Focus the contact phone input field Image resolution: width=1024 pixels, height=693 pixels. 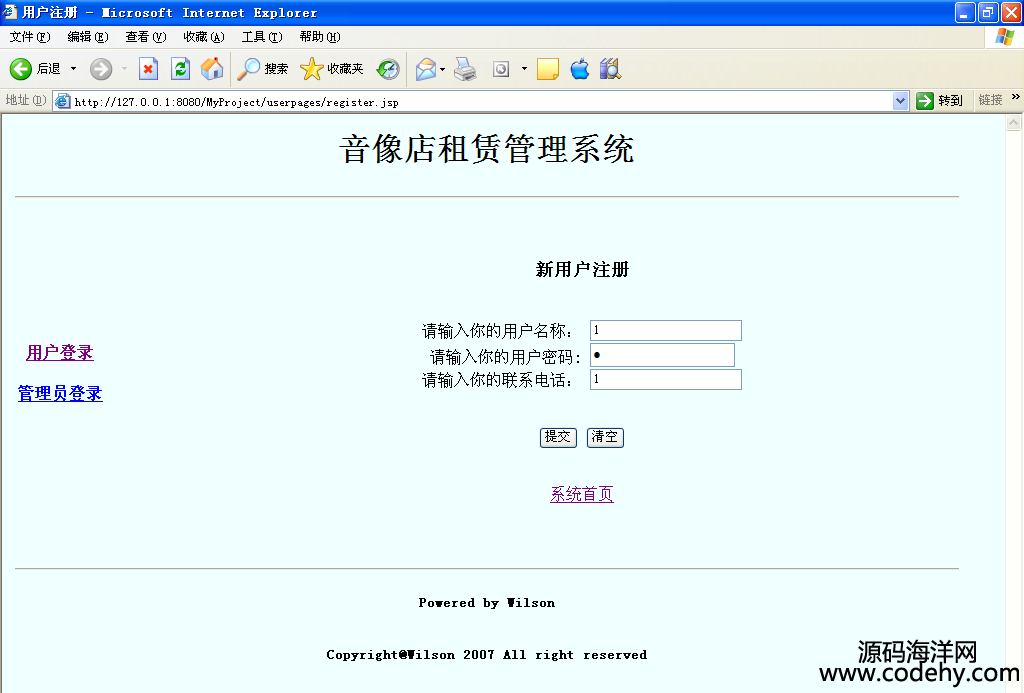pyautogui.click(x=665, y=379)
